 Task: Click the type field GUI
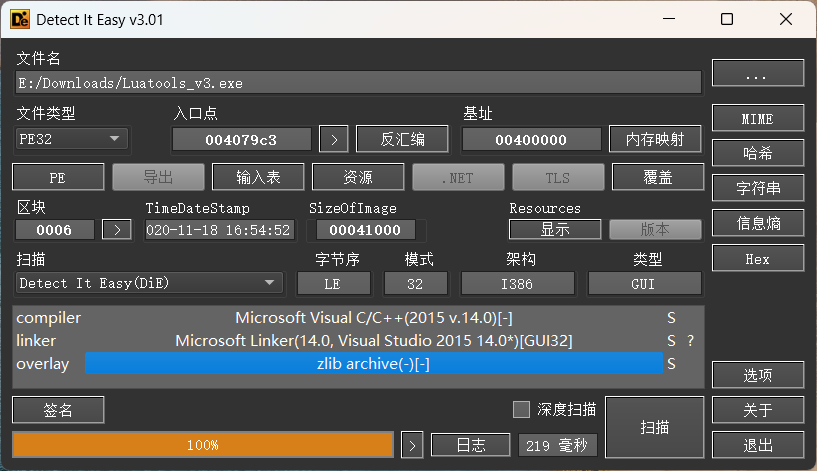644,284
